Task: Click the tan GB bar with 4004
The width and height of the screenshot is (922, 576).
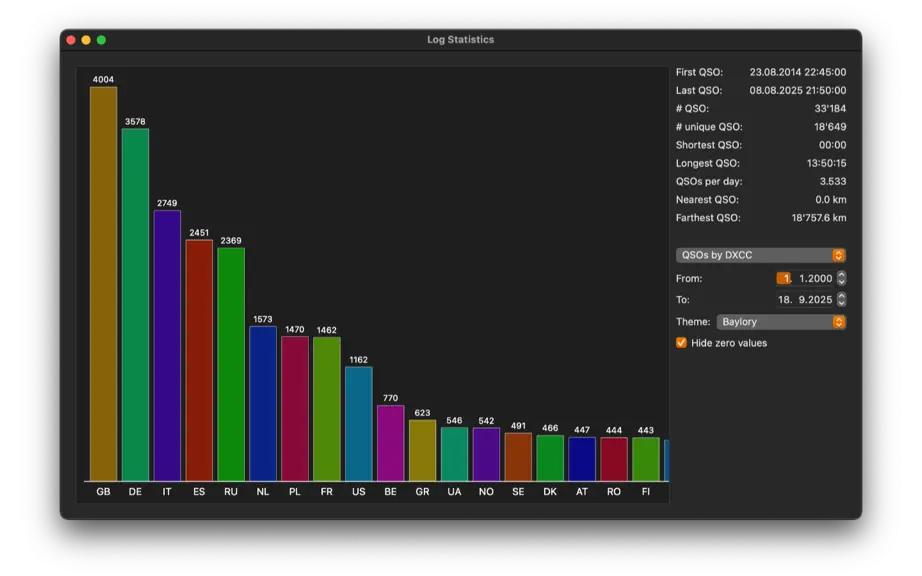Action: 103,284
